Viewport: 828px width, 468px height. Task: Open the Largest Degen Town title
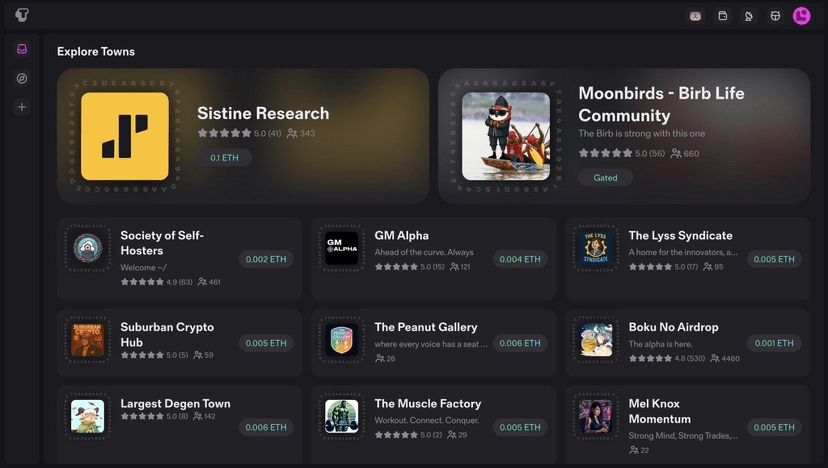tap(175, 404)
